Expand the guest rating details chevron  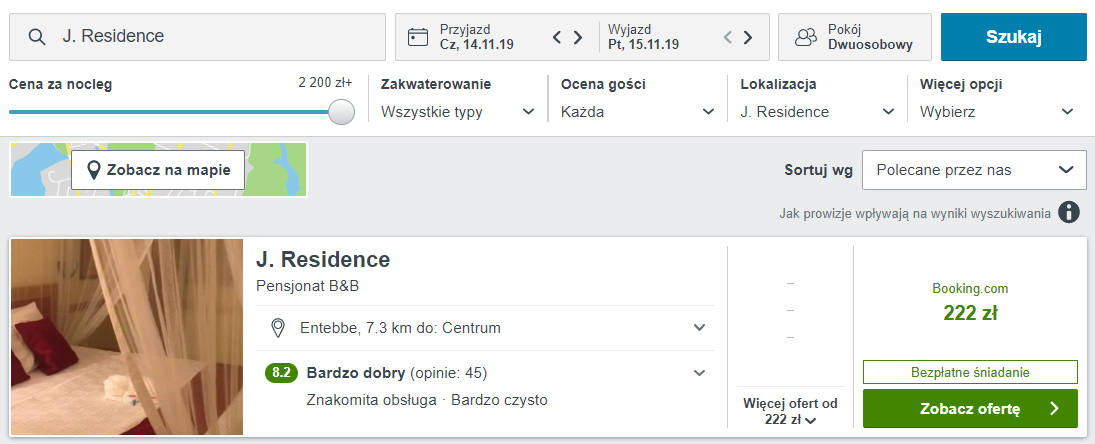[699, 373]
